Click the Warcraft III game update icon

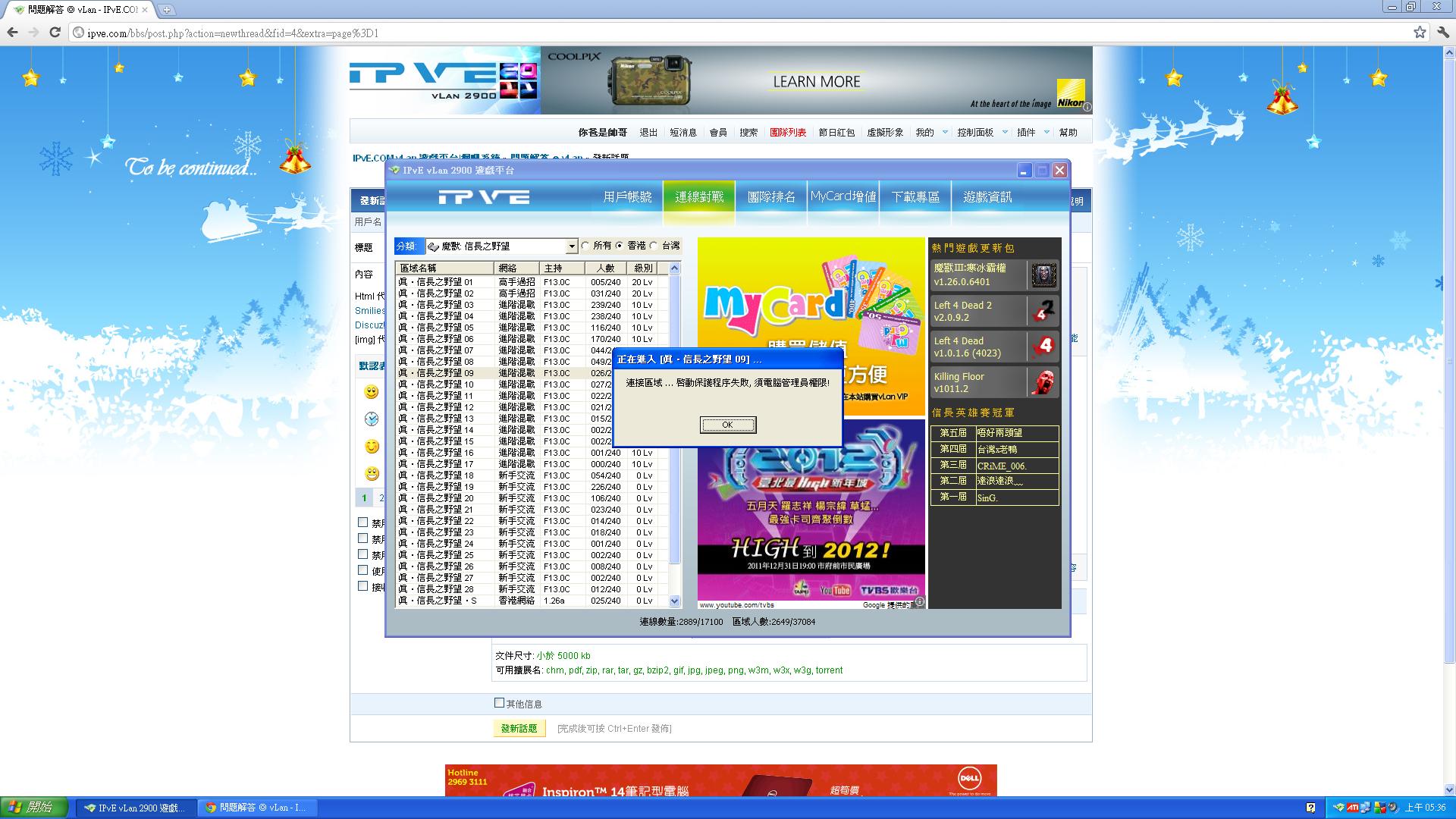(1043, 275)
